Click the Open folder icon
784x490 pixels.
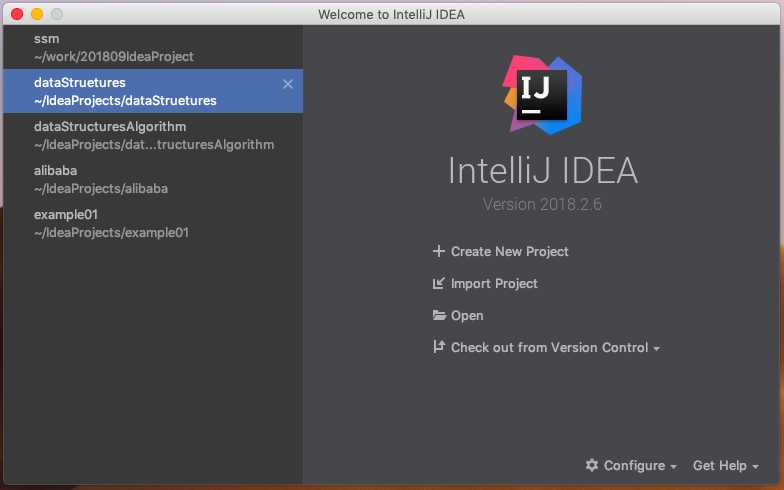439,315
